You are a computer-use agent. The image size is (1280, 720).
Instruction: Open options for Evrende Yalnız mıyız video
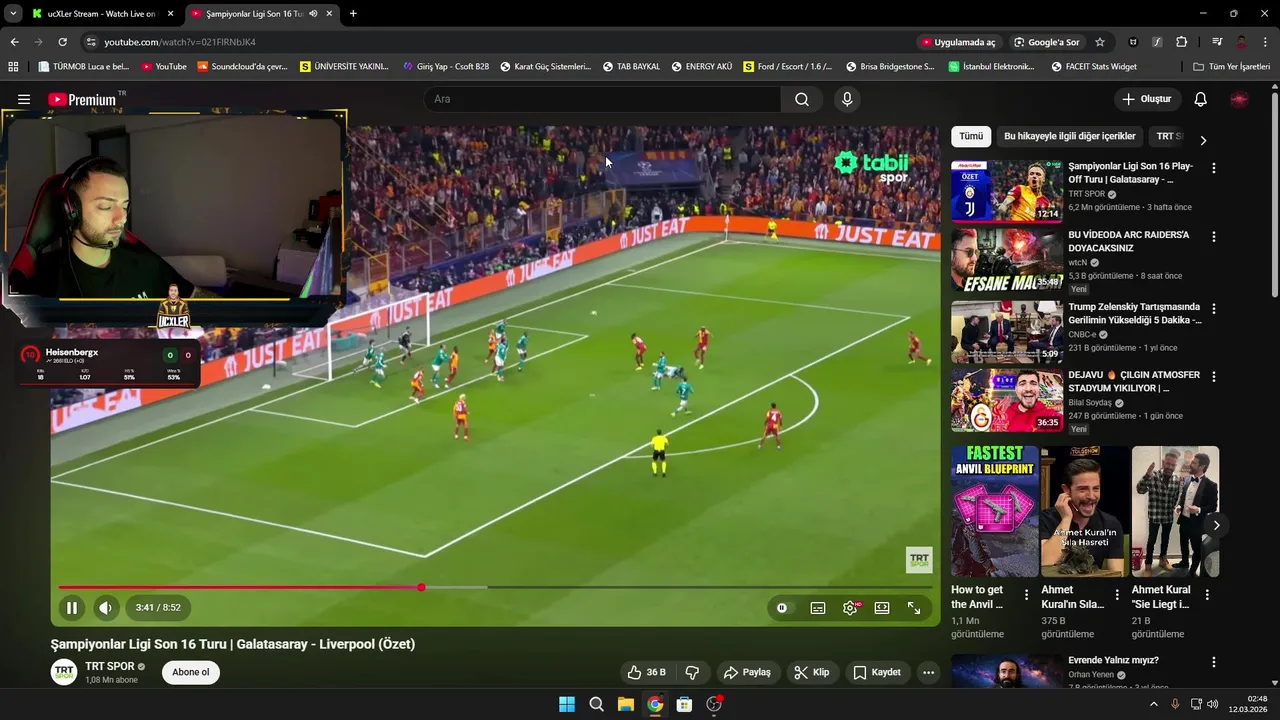pos(1214,662)
